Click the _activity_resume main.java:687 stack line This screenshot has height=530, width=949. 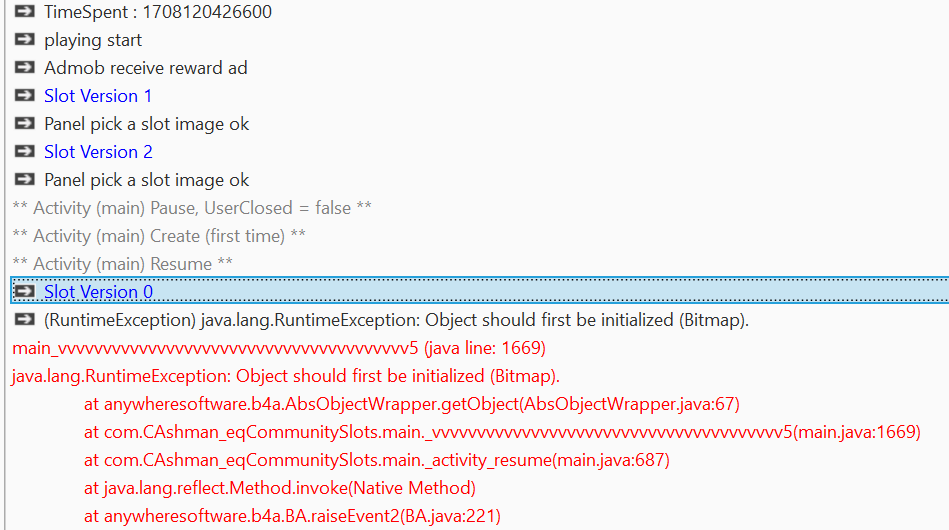(376, 460)
